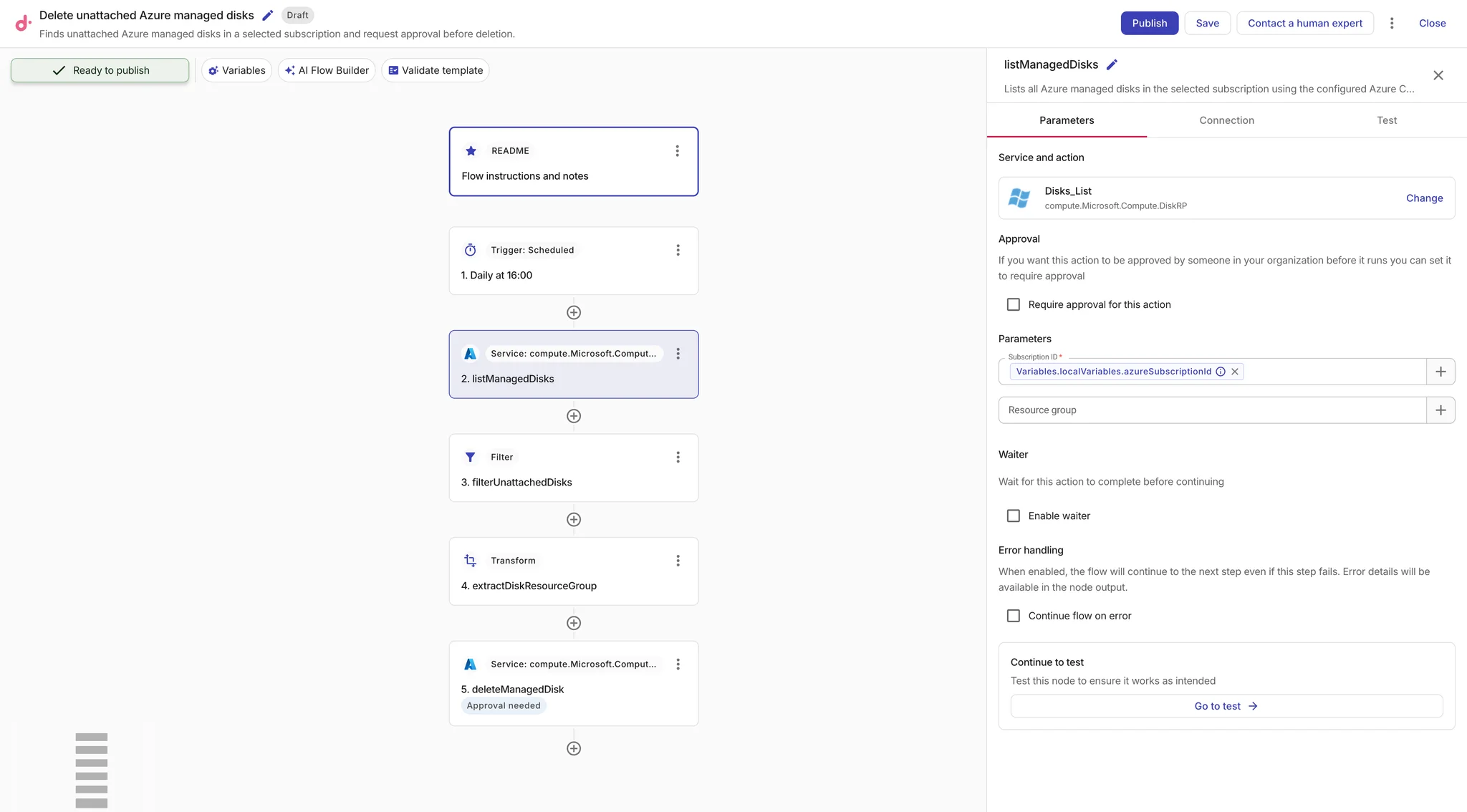
Task: Open the listManagedDisks node options menu
Action: 678,354
